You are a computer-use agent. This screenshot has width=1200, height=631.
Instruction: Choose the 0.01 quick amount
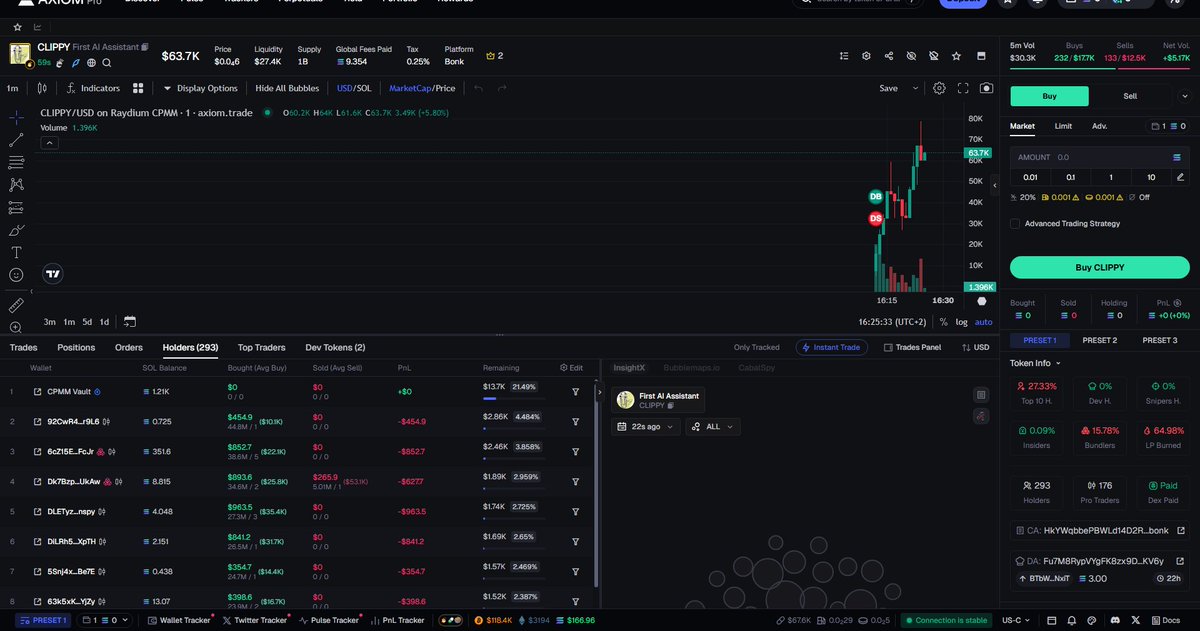tap(1030, 177)
